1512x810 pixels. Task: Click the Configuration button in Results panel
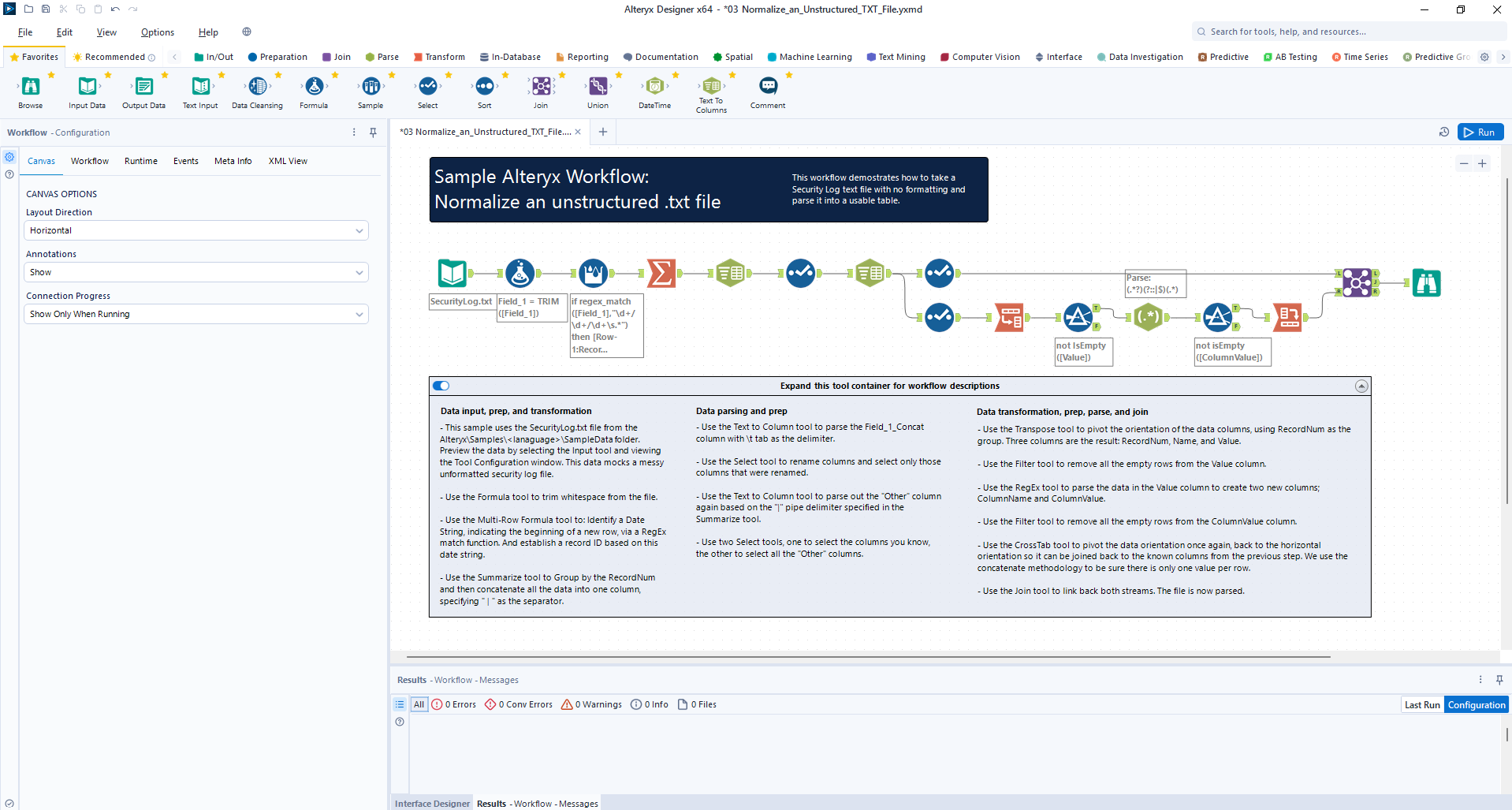[1476, 704]
